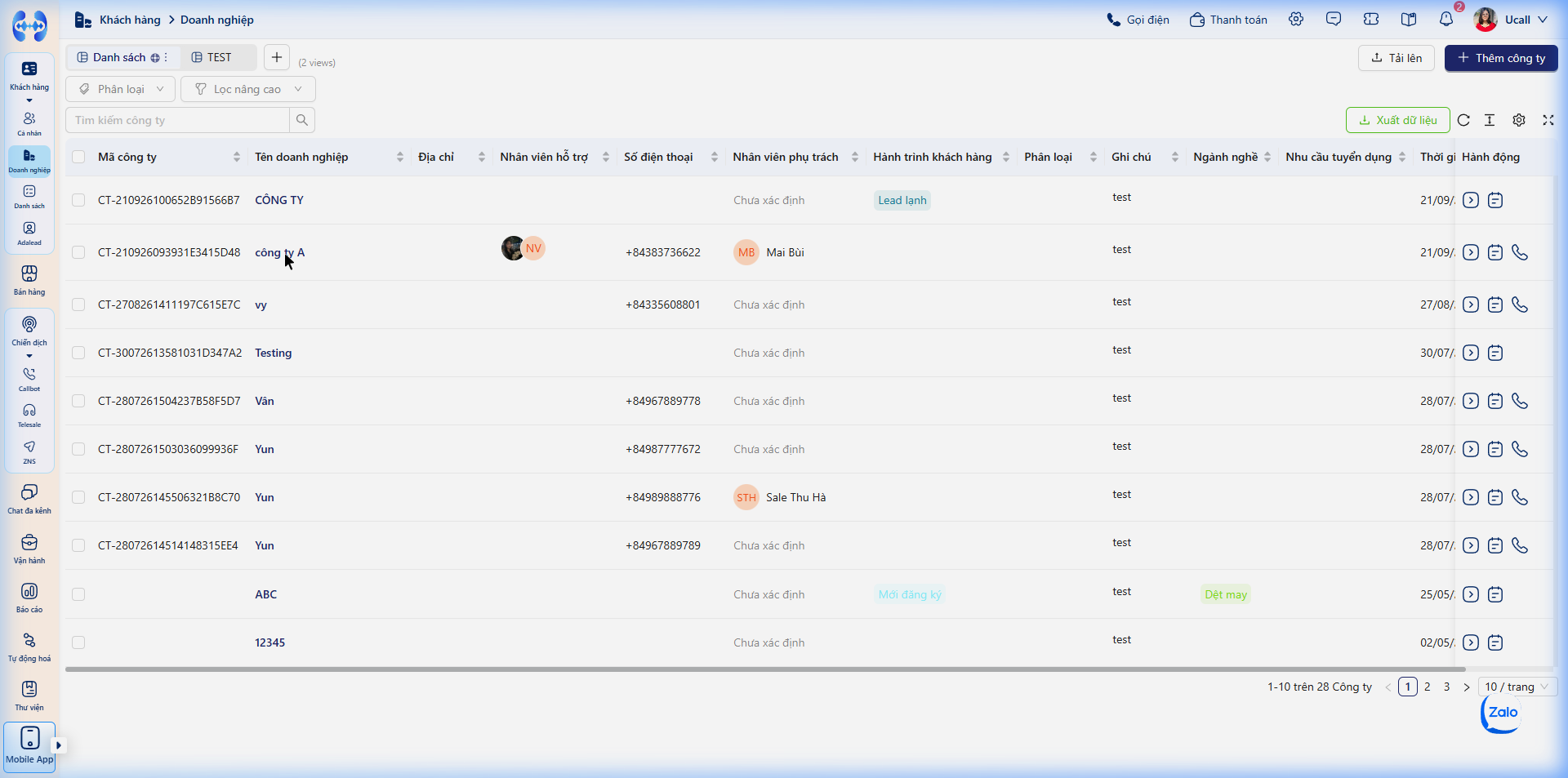The image size is (1568, 778).
Task: Click the search magnifier button
Action: tap(302, 120)
